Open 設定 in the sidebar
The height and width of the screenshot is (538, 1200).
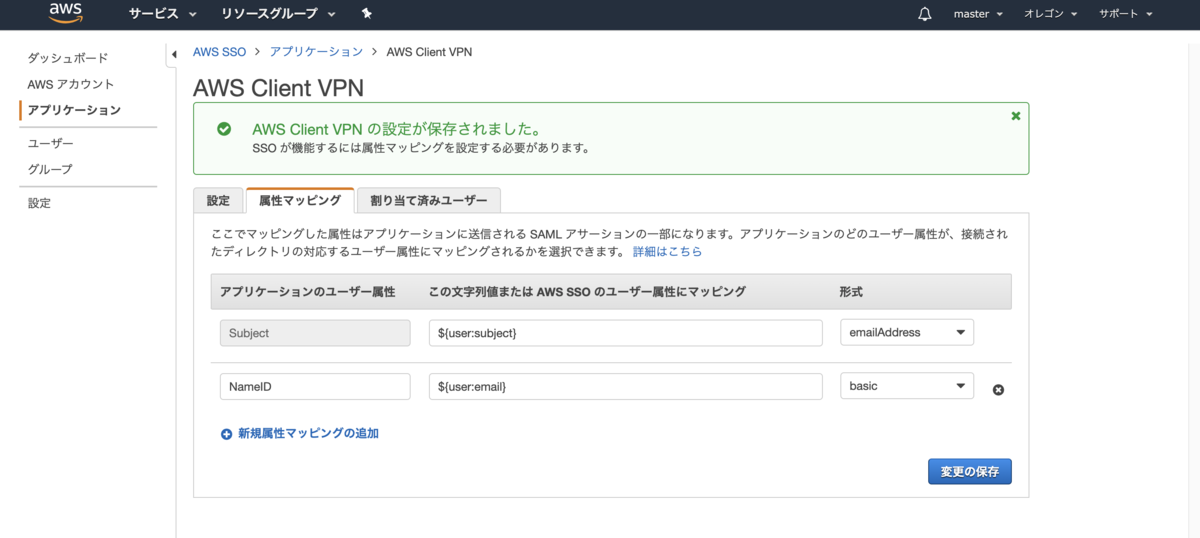point(39,203)
